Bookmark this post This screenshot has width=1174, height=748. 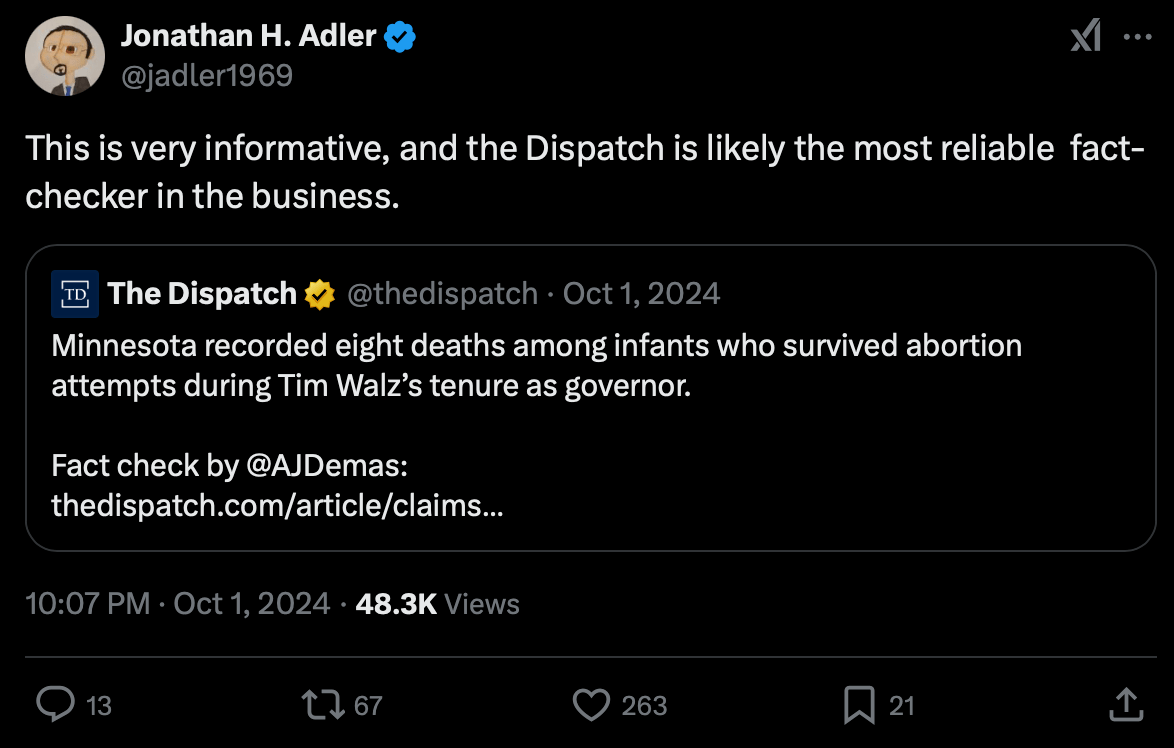pos(859,705)
